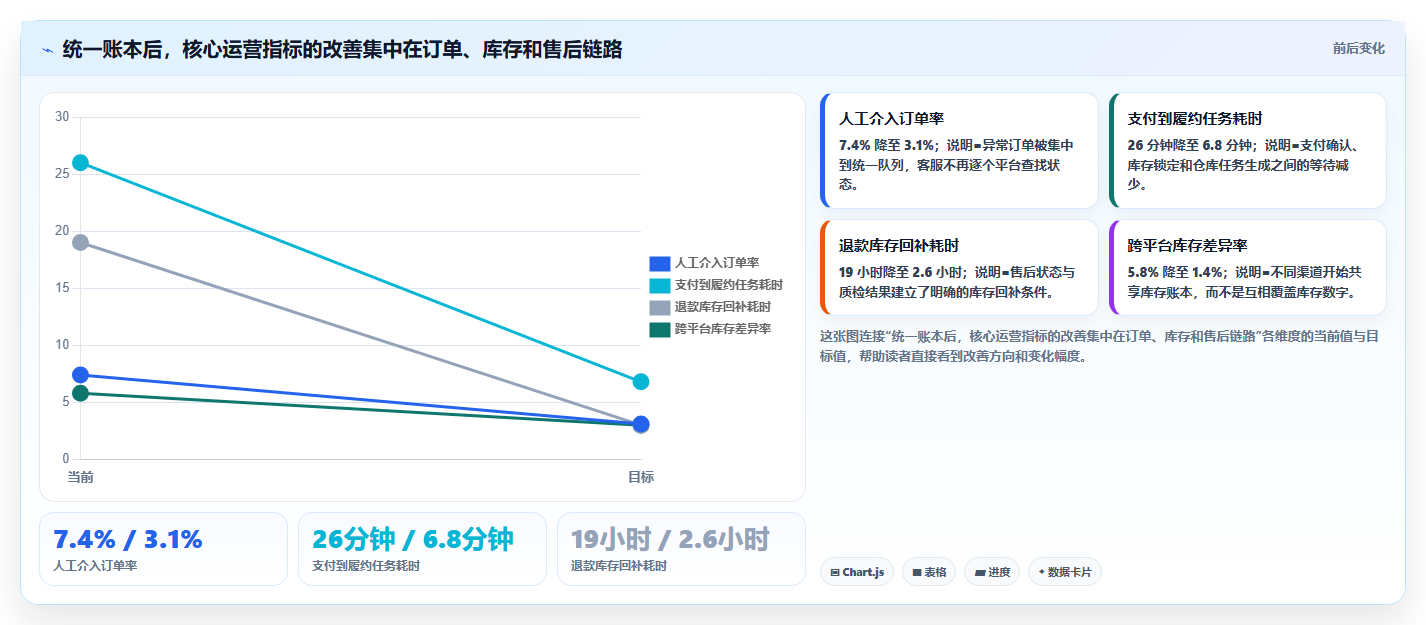
Task: Click the lightning icon beside the title
Action: pos(47,50)
